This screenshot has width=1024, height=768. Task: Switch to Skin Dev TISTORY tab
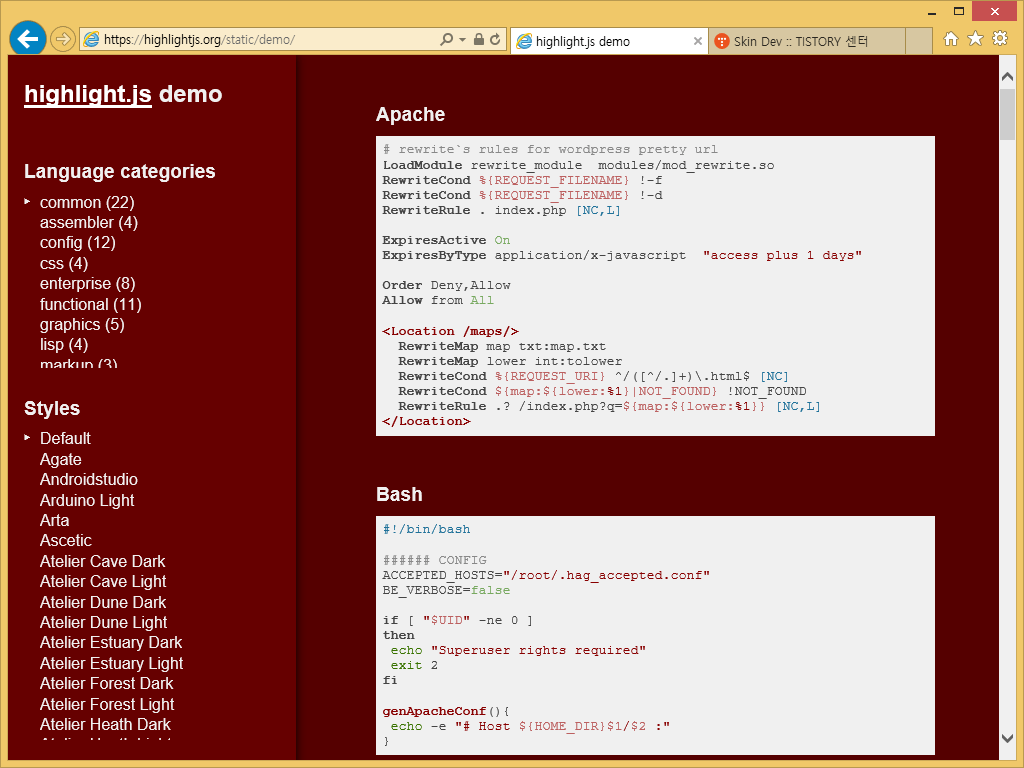click(807, 41)
